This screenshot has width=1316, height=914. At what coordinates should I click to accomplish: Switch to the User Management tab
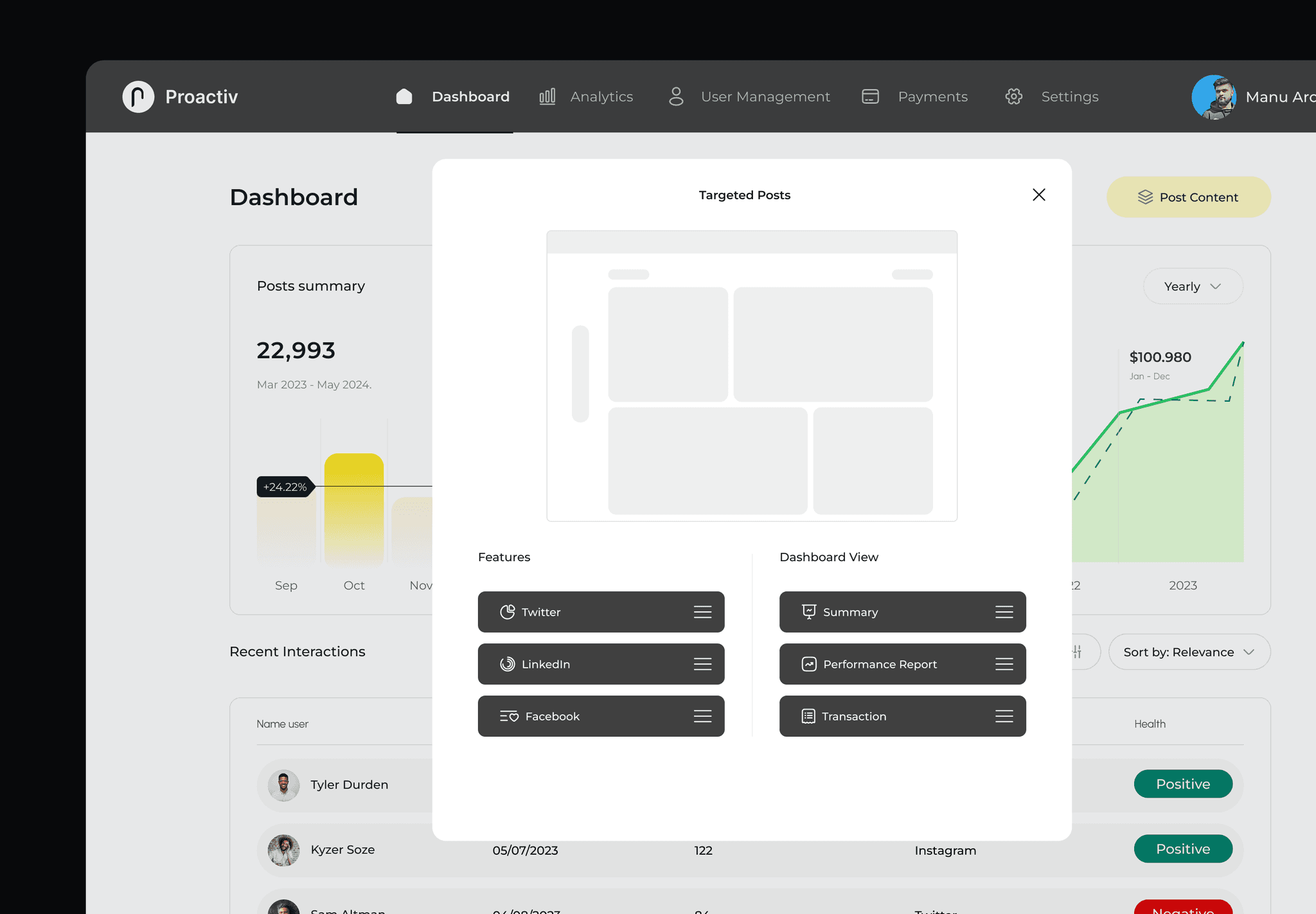(x=765, y=96)
